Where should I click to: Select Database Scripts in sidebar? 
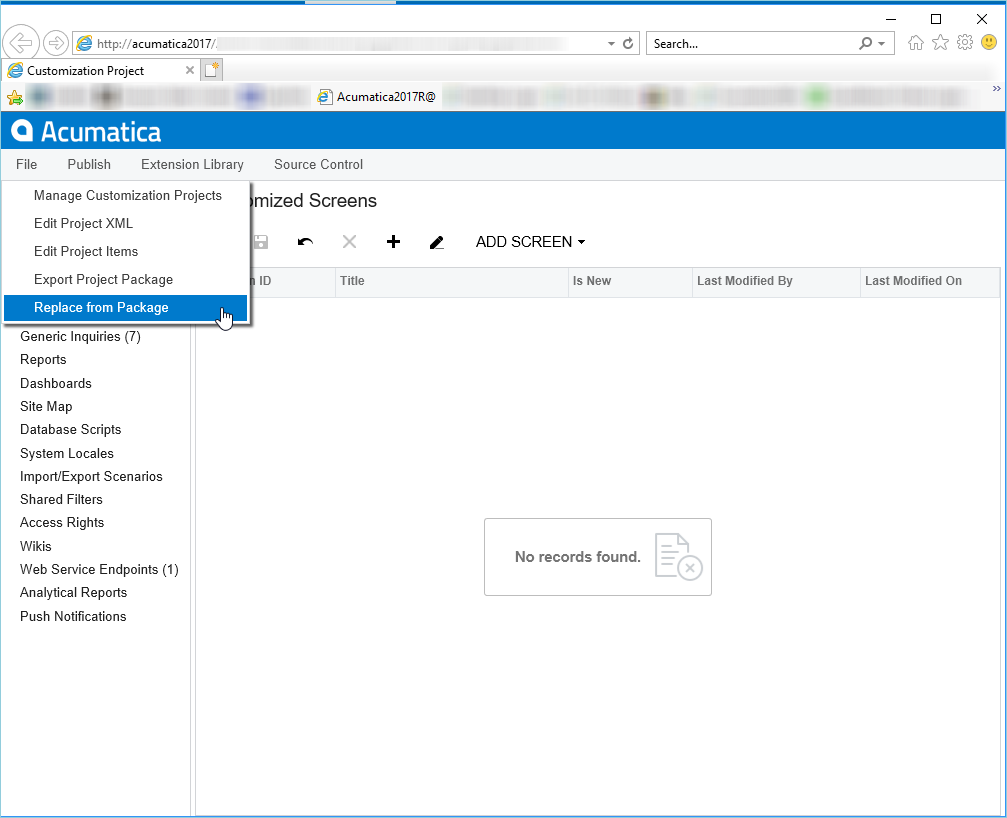click(71, 430)
